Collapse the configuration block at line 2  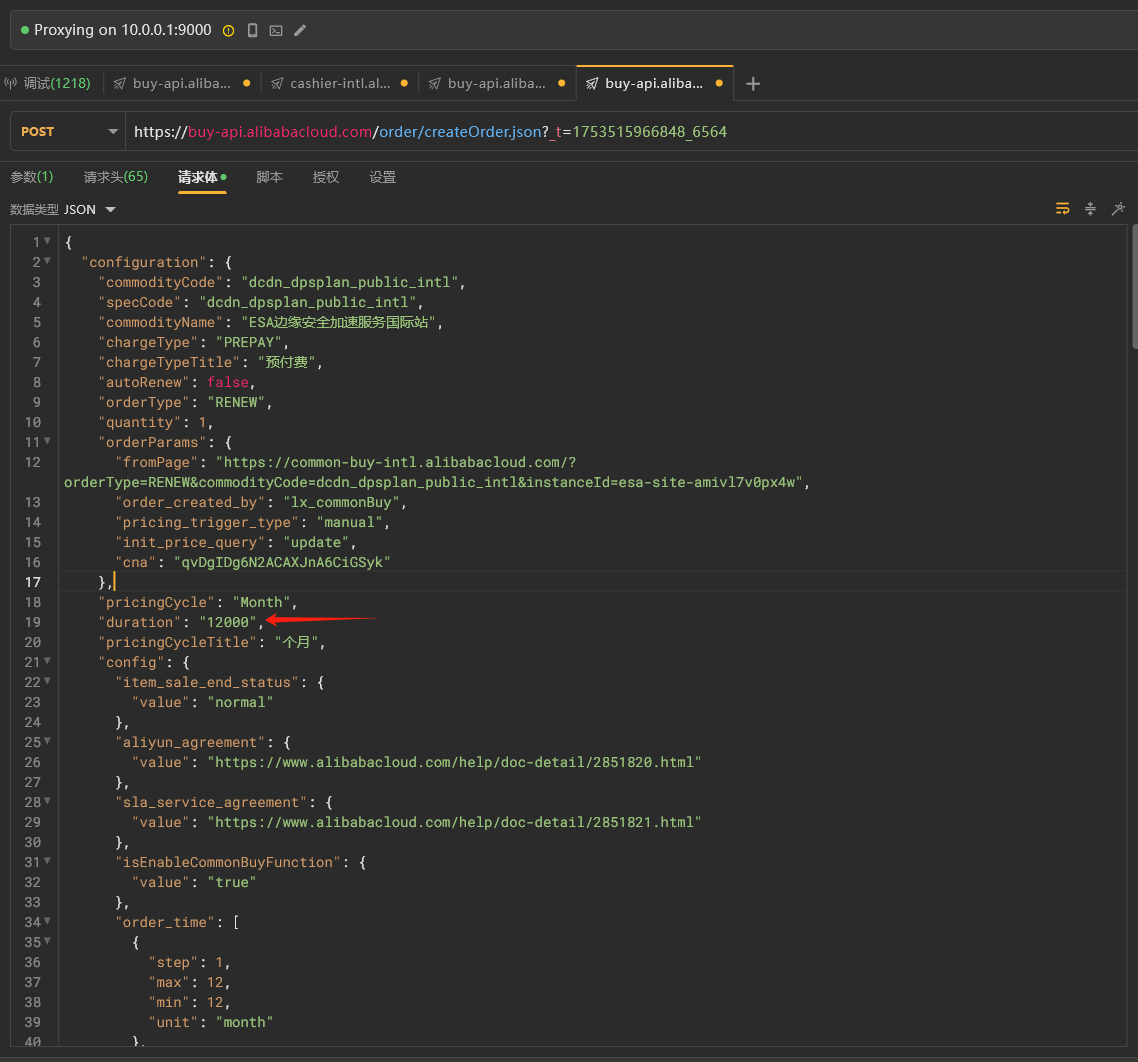(47, 261)
